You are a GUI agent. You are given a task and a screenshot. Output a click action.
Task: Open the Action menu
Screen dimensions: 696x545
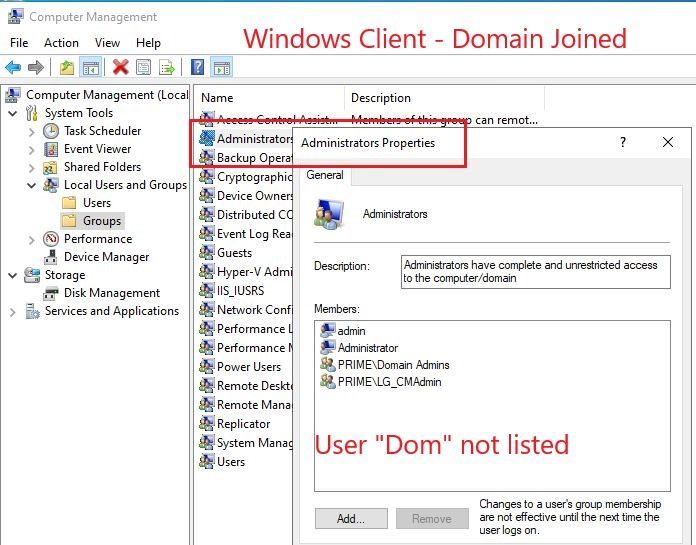pyautogui.click(x=61, y=43)
